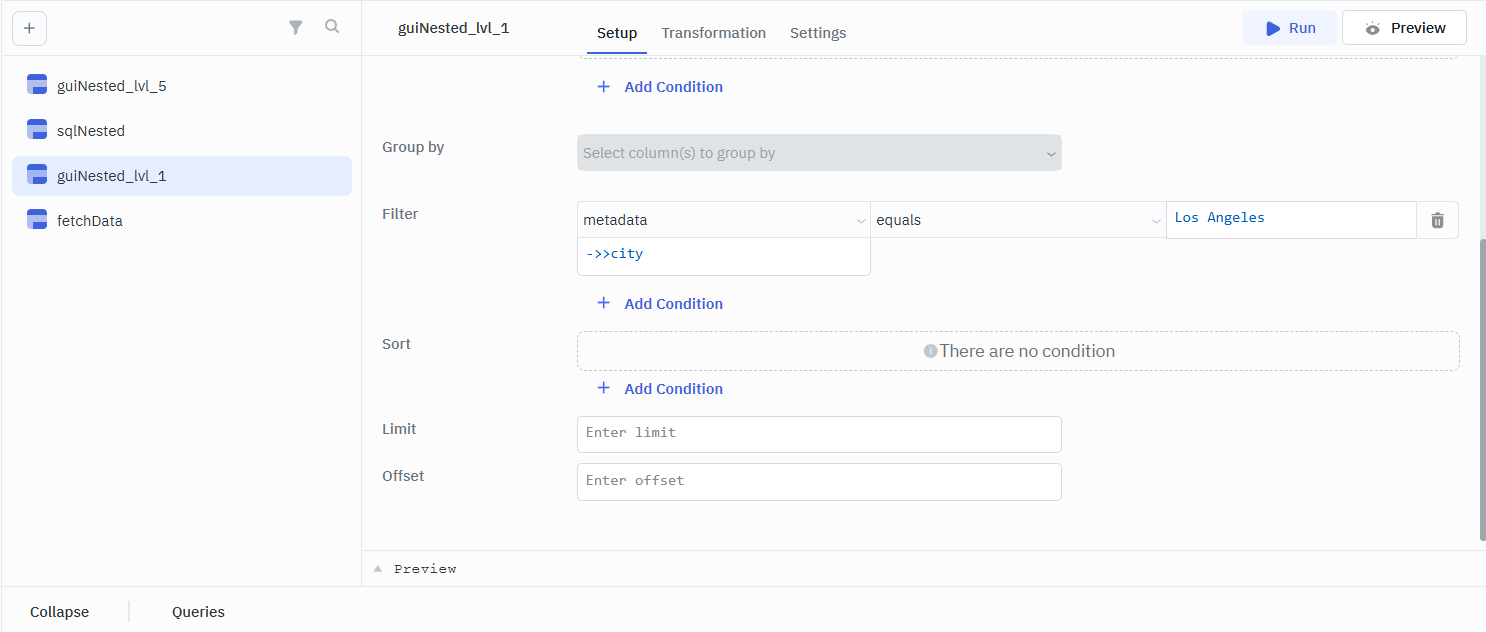
Task: Click the Preview button with eye icon
Action: [1403, 28]
